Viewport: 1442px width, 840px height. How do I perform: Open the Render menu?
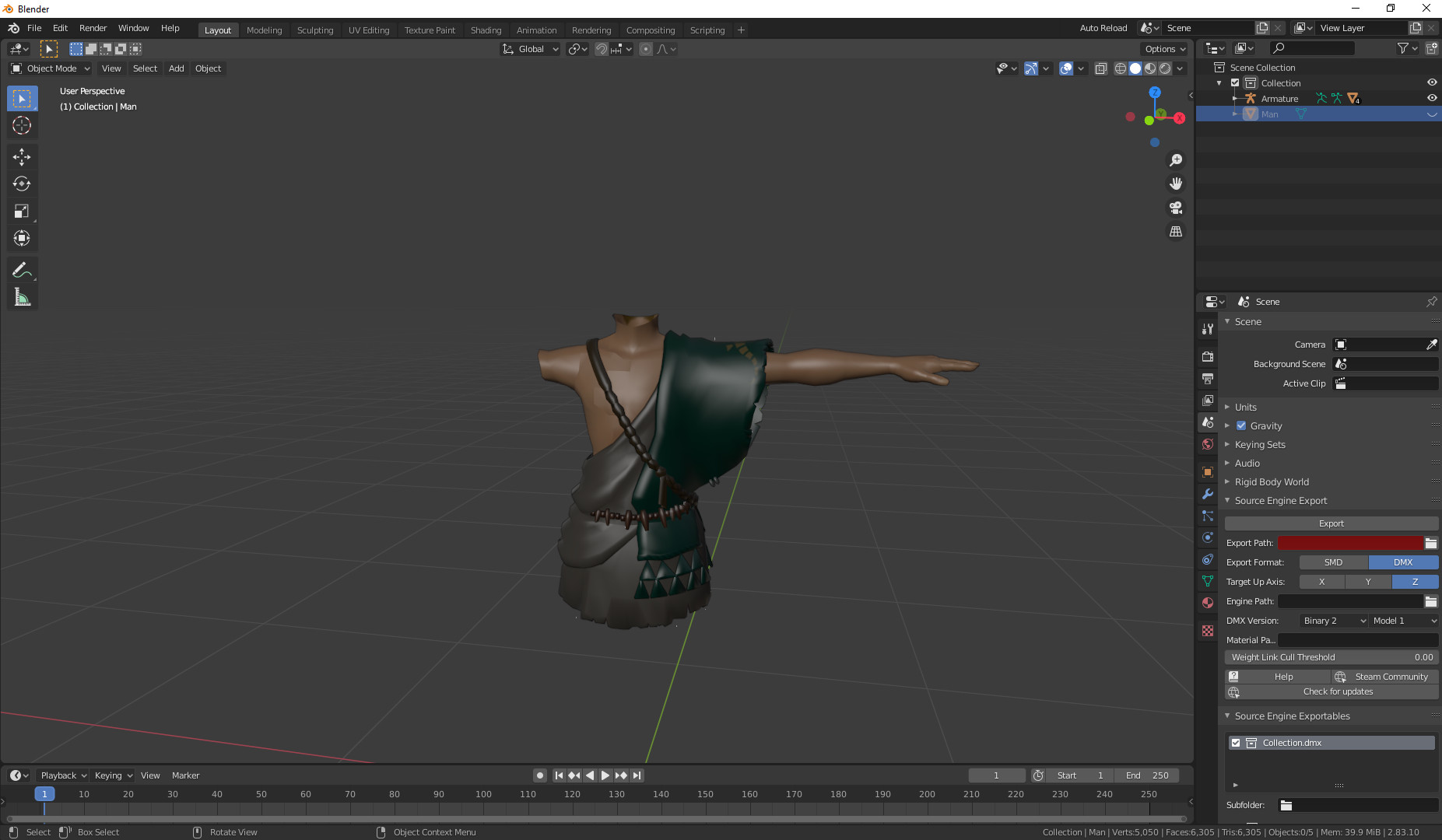(x=93, y=28)
